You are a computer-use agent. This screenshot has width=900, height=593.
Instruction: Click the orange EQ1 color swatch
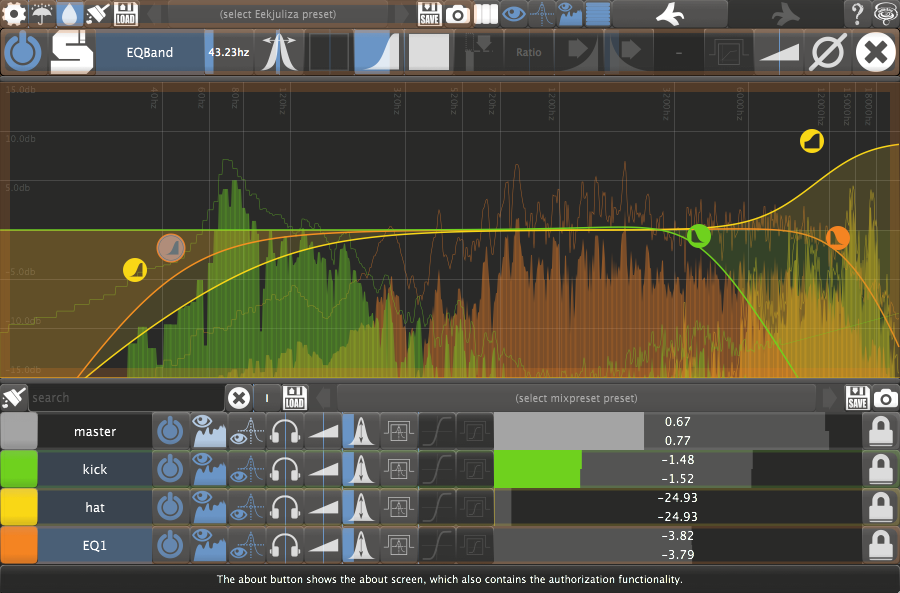point(19,545)
